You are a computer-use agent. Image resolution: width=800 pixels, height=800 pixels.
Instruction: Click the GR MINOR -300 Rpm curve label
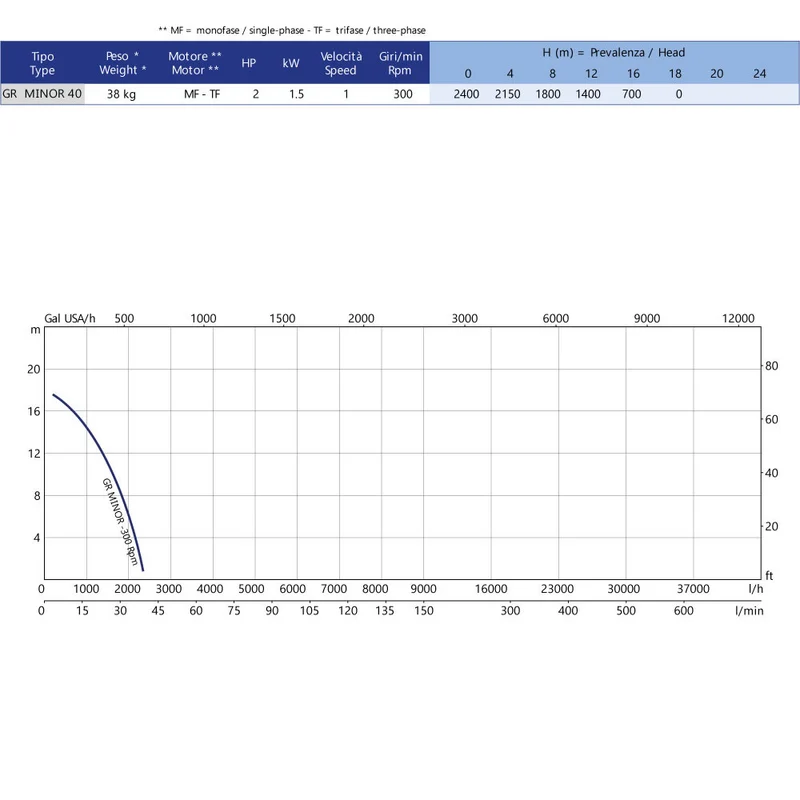coord(120,521)
